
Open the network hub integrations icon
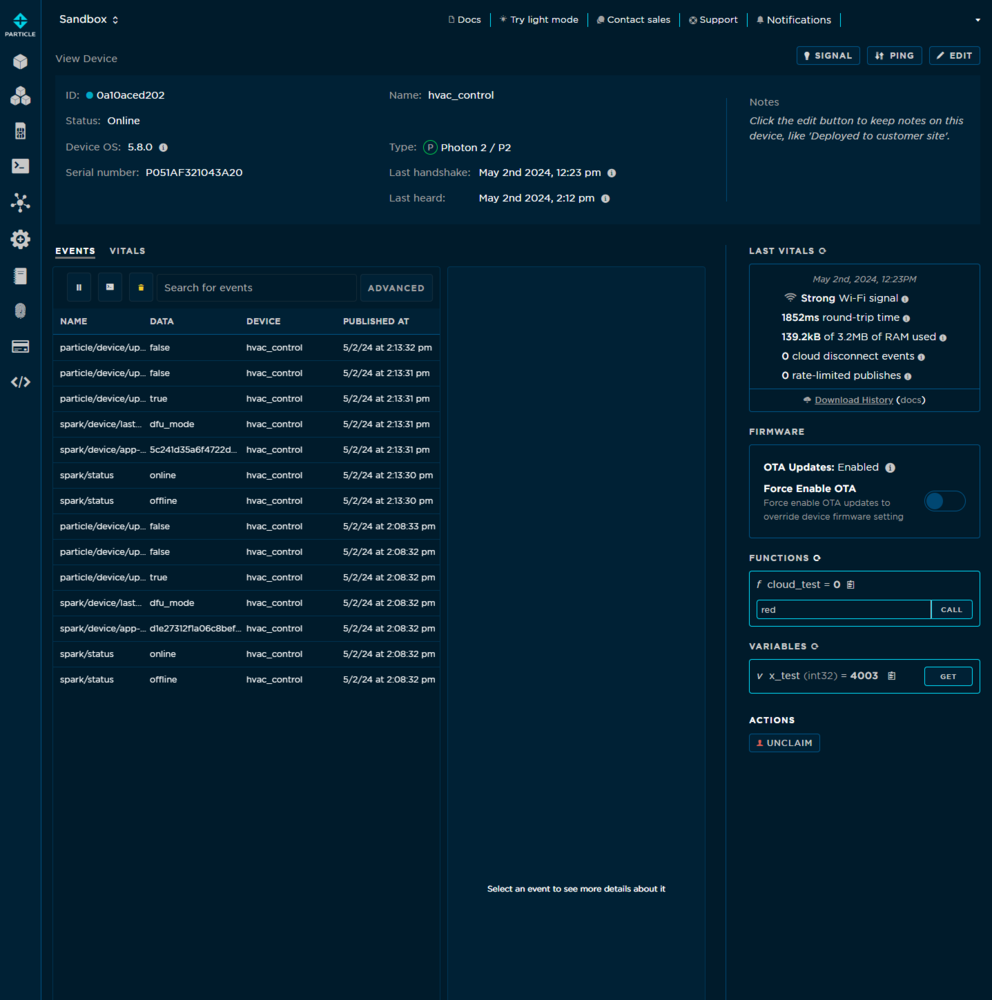20,203
